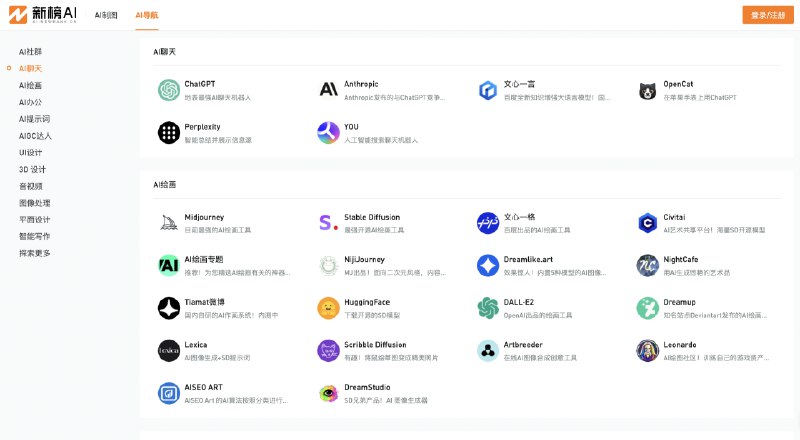
Task: Open the Civitai hexagon C icon
Action: (647, 223)
